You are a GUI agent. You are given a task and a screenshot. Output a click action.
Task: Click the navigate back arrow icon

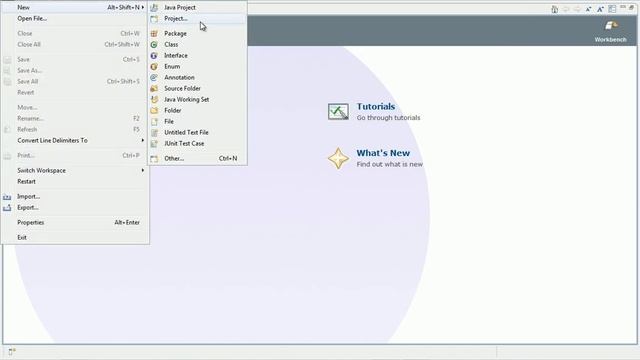tap(566, 9)
